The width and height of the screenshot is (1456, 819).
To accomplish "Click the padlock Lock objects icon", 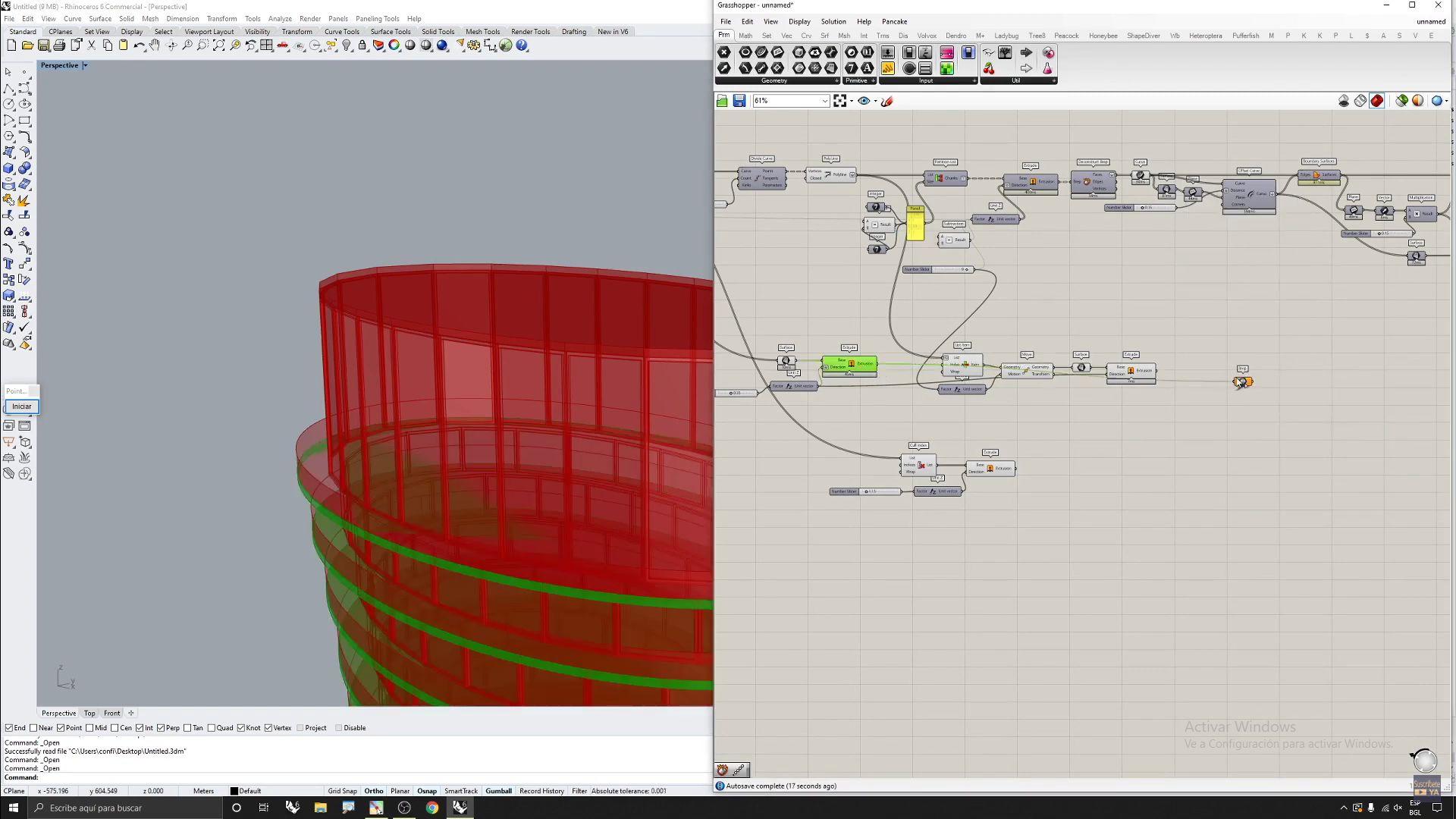I will pyautogui.click(x=362, y=45).
